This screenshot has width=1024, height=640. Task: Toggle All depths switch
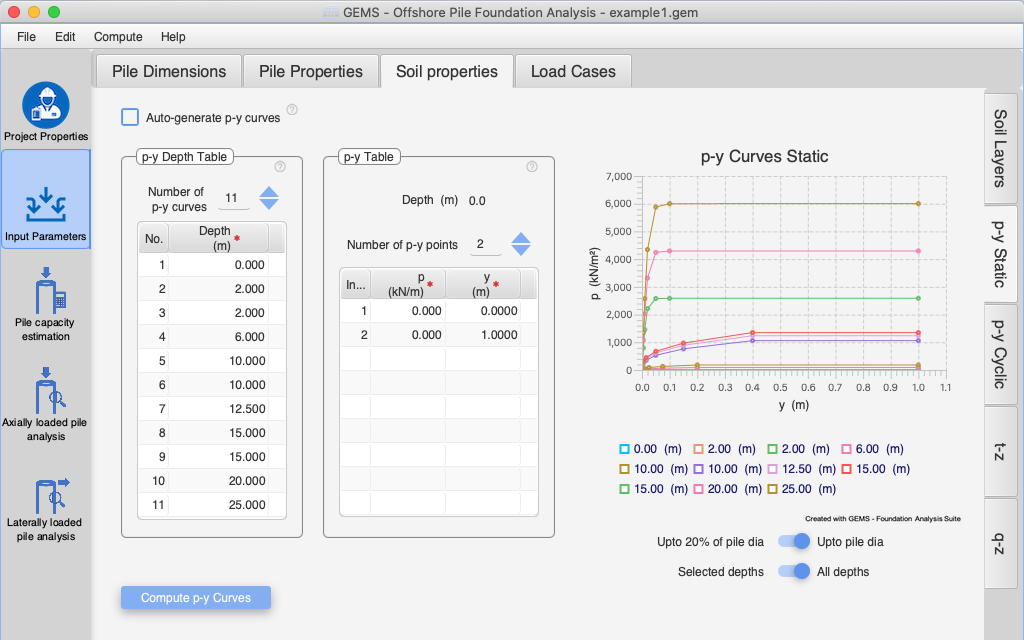(x=794, y=572)
